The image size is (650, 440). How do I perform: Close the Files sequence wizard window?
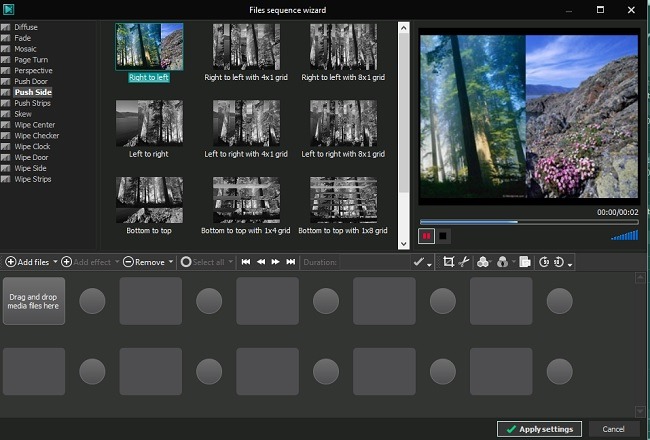tap(631, 10)
